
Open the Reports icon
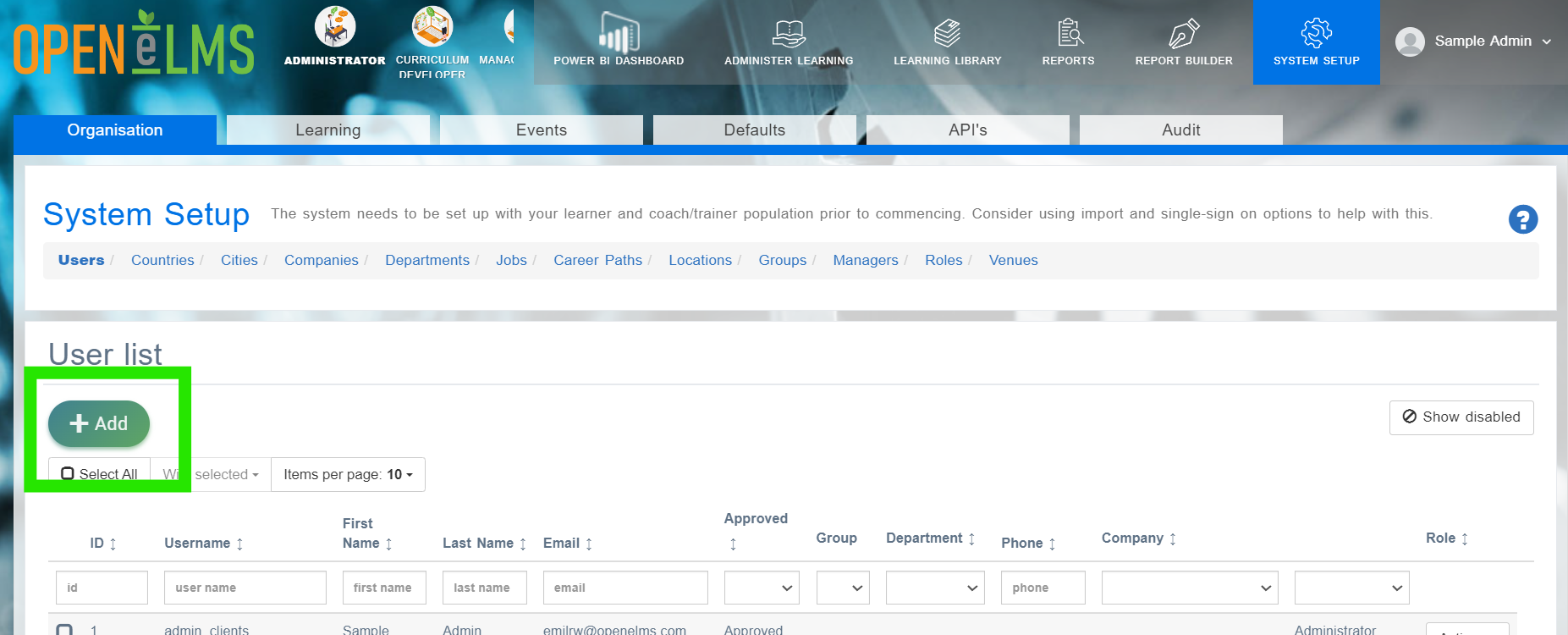click(x=1070, y=33)
